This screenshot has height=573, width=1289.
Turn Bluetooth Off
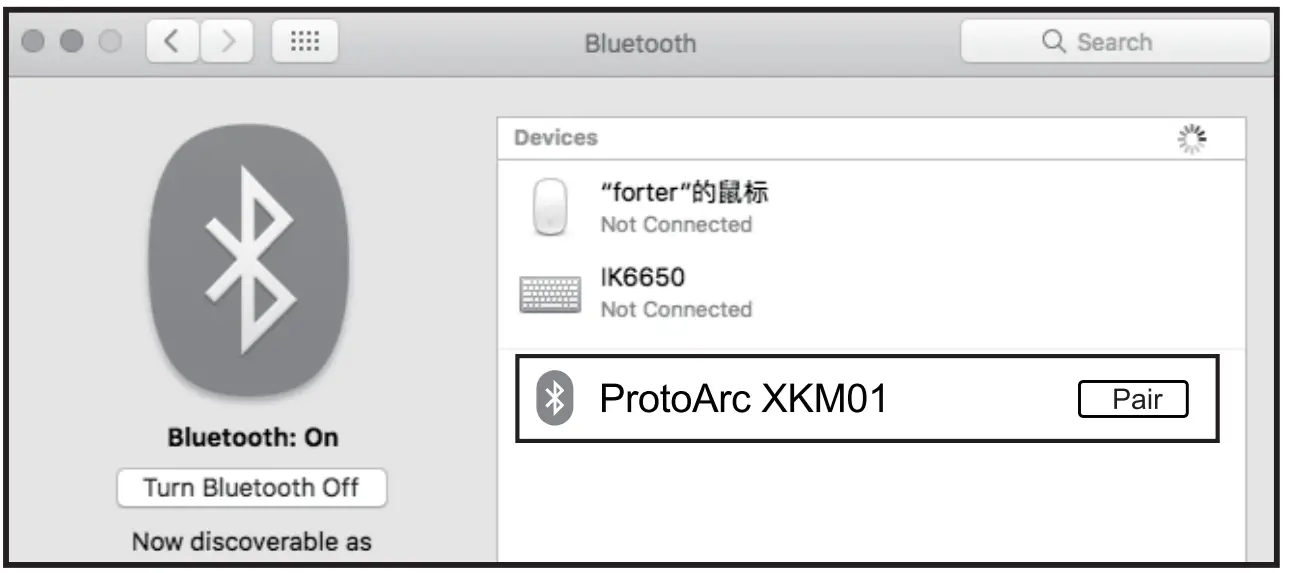251,488
